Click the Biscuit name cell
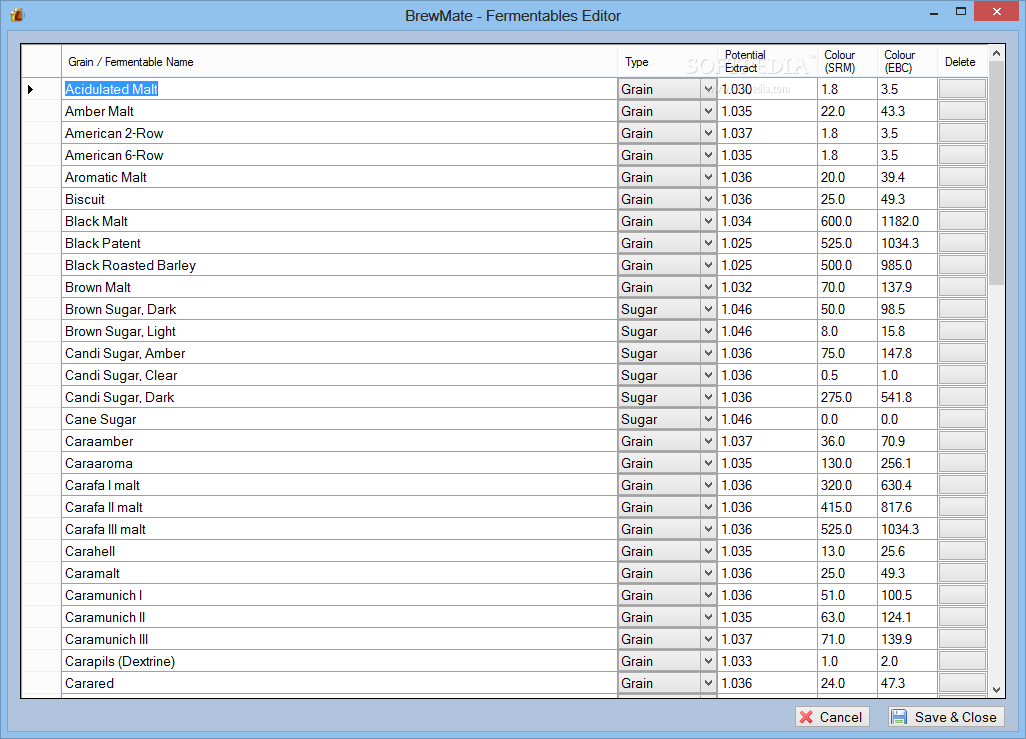The height and width of the screenshot is (739, 1026). [339, 200]
